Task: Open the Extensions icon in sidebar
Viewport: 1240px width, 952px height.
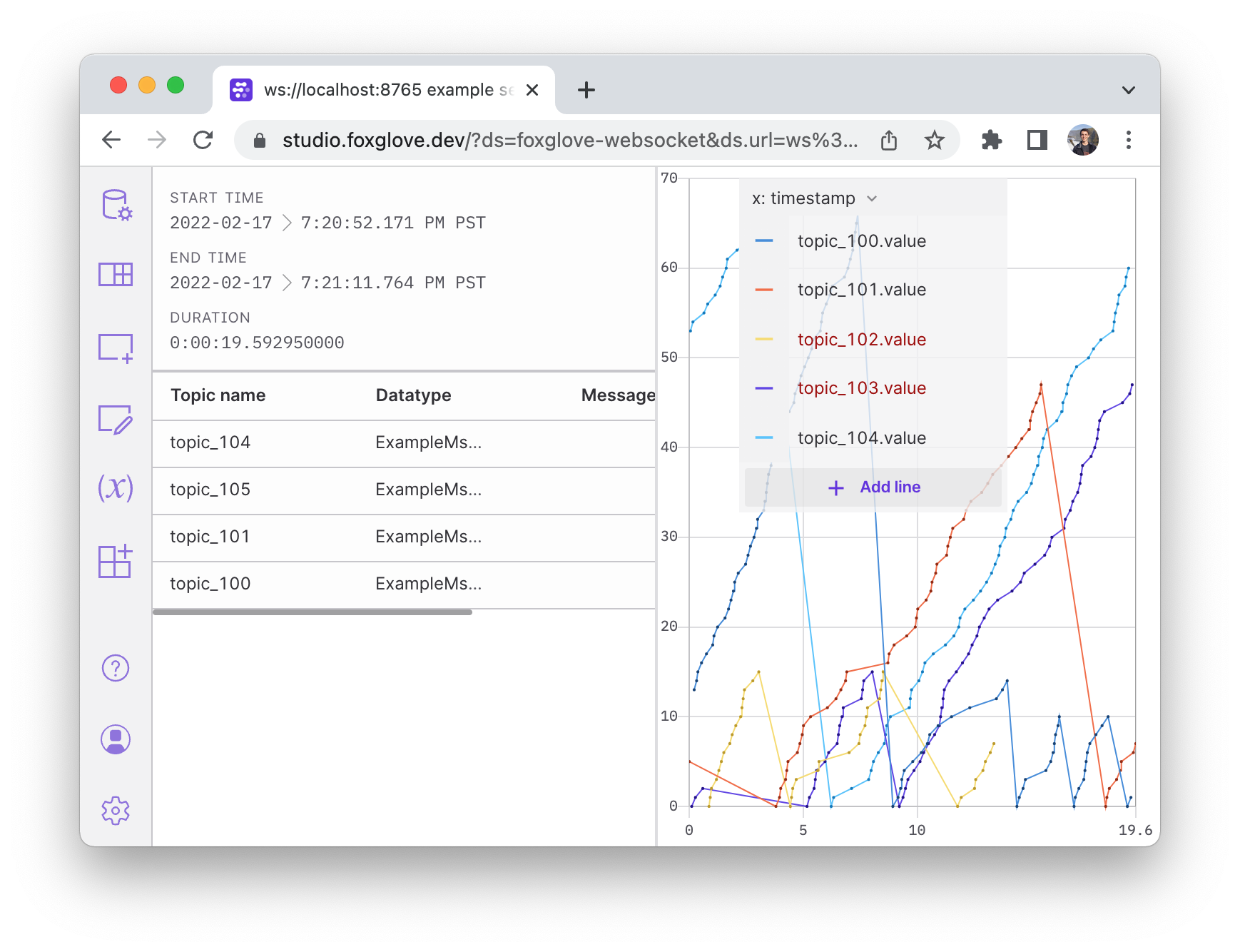Action: pos(116,561)
